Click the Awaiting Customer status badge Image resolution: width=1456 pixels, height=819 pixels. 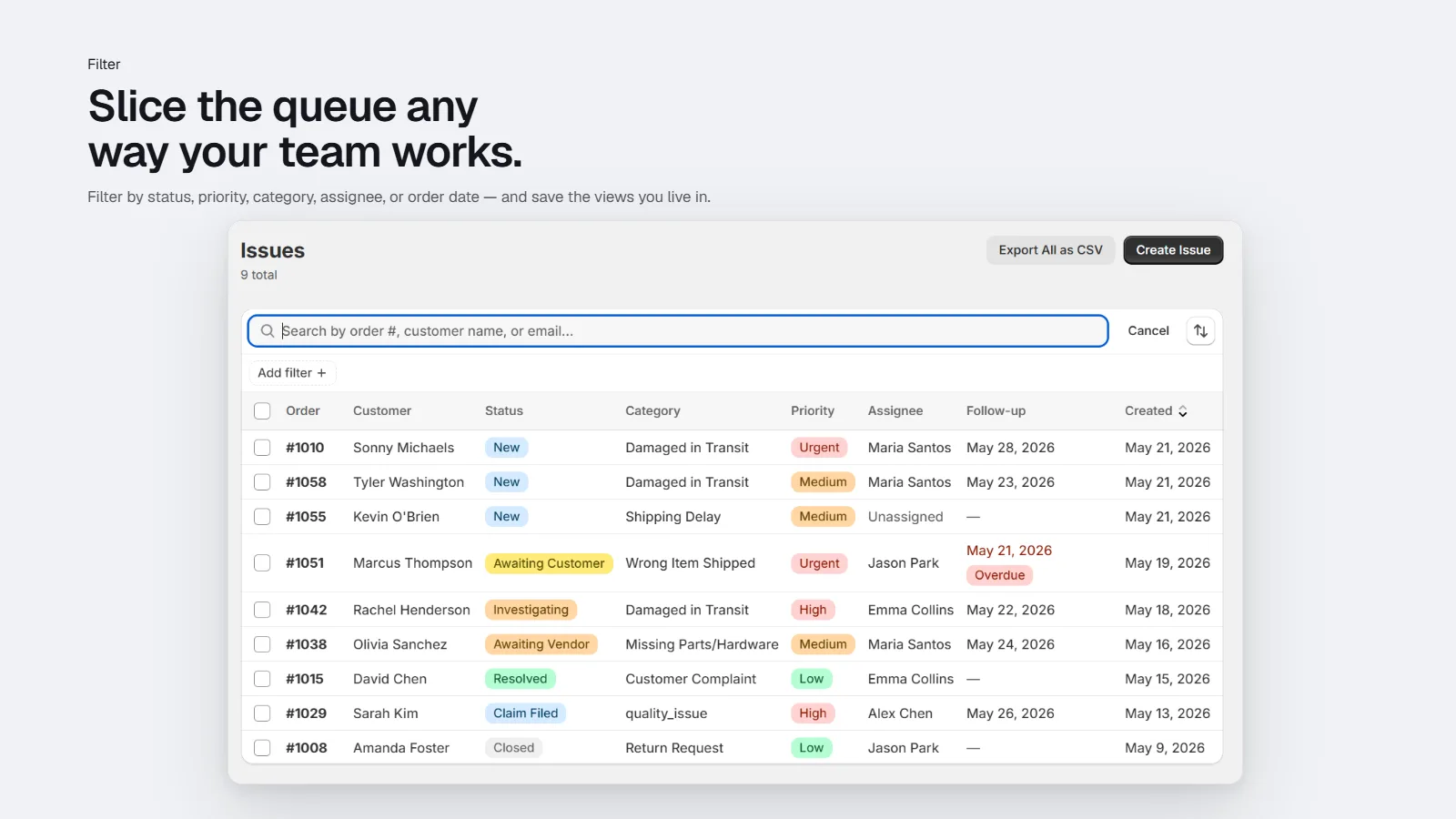549,563
